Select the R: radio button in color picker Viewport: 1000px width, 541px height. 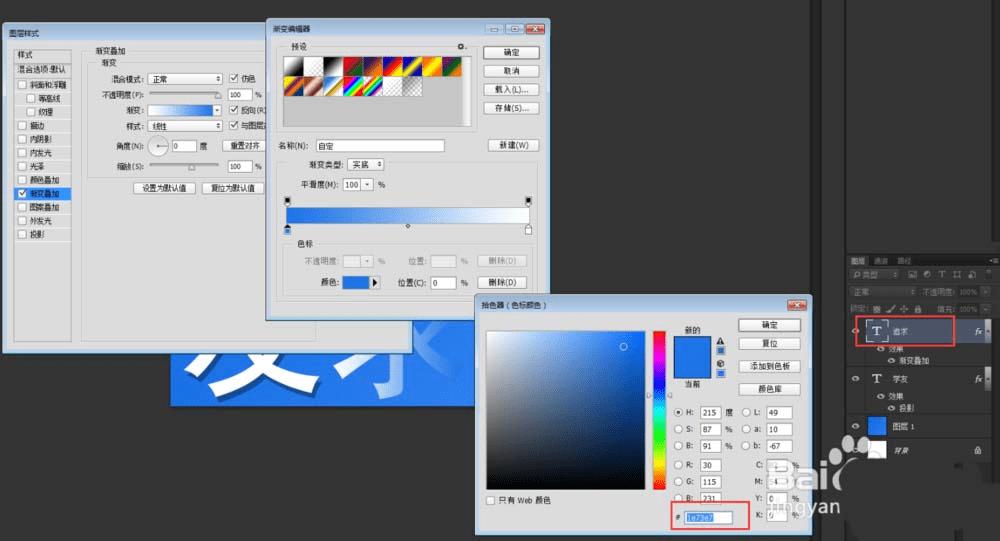pyautogui.click(x=678, y=465)
